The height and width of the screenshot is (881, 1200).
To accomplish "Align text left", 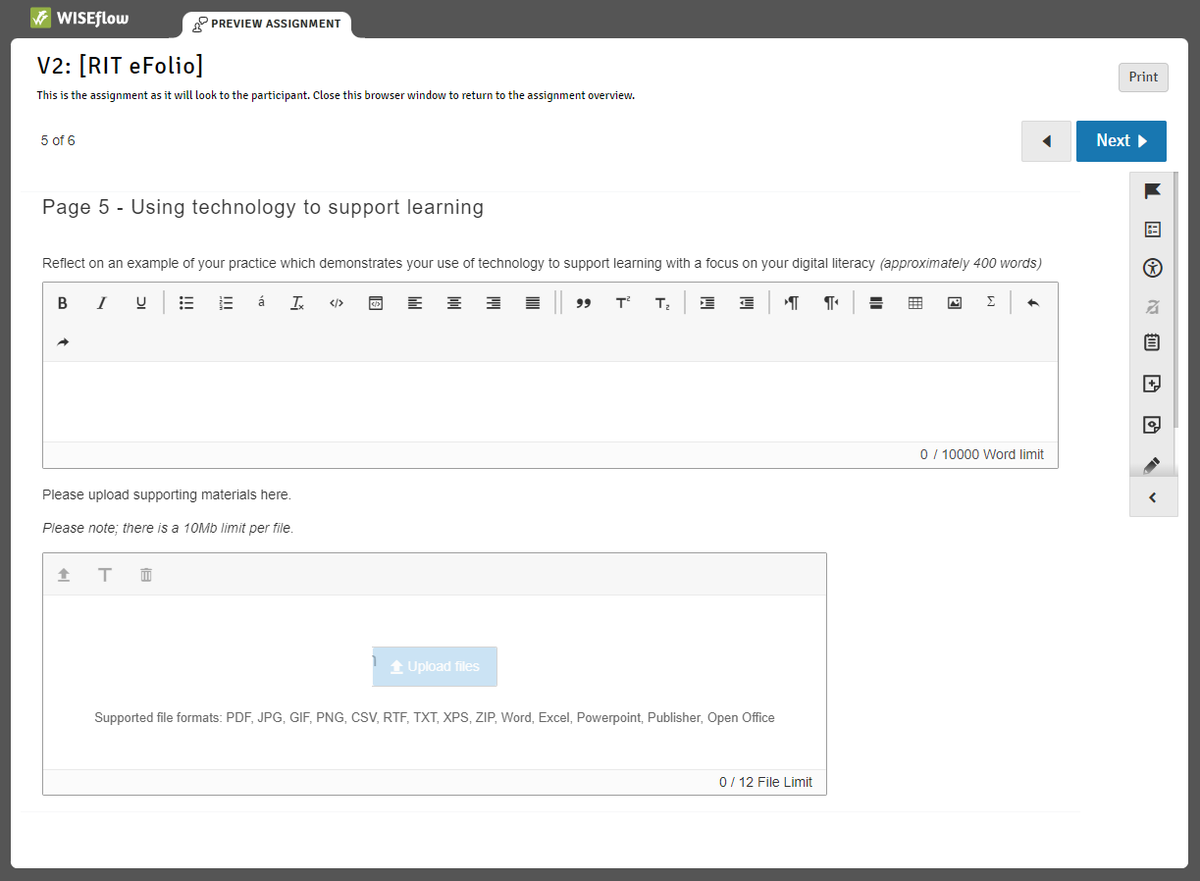I will point(414,303).
